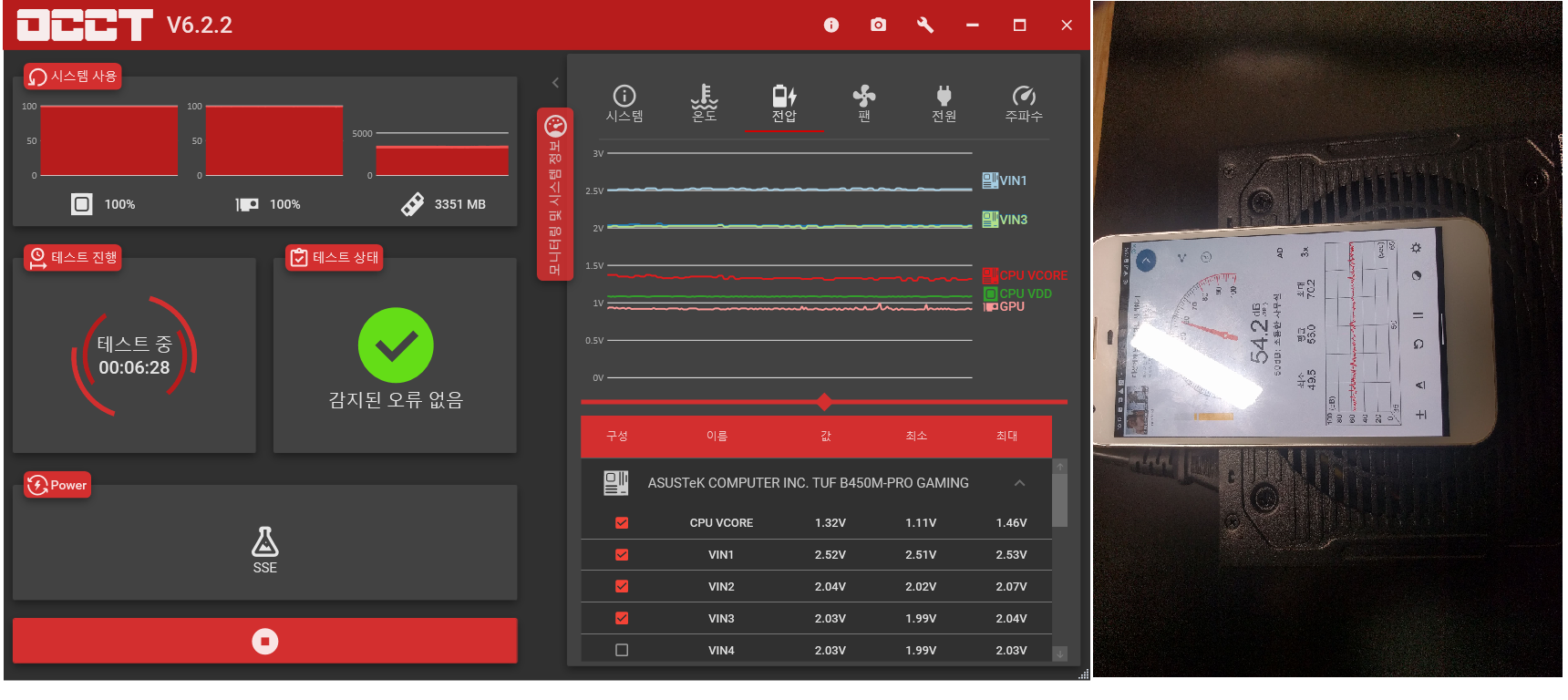Screen dimensions: 1568x700
Task: Uncheck the CPU VCORE checkbox
Action: click(x=622, y=523)
